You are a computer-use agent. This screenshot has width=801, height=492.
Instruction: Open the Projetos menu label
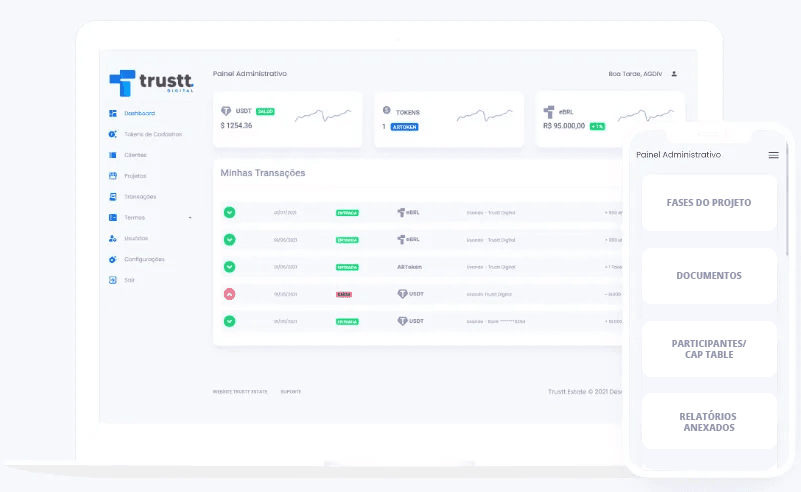click(x=135, y=176)
